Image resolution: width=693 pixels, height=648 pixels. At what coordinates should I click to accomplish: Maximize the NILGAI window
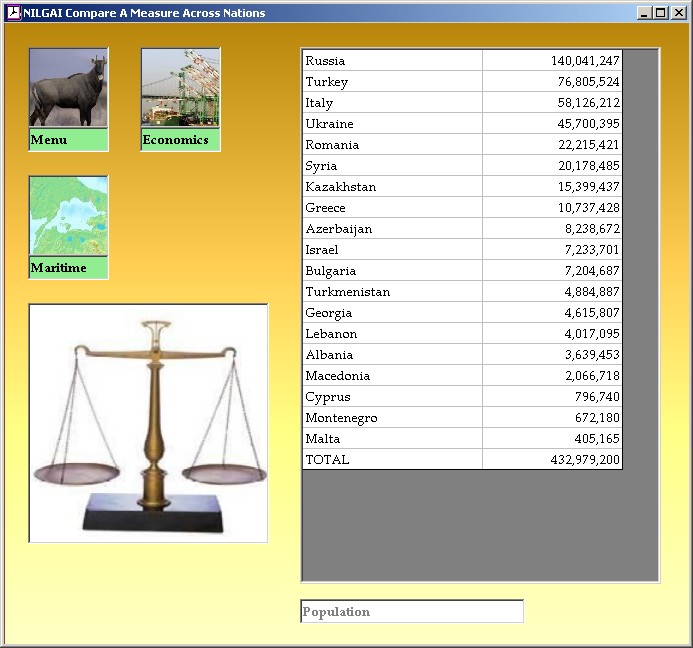[x=662, y=13]
